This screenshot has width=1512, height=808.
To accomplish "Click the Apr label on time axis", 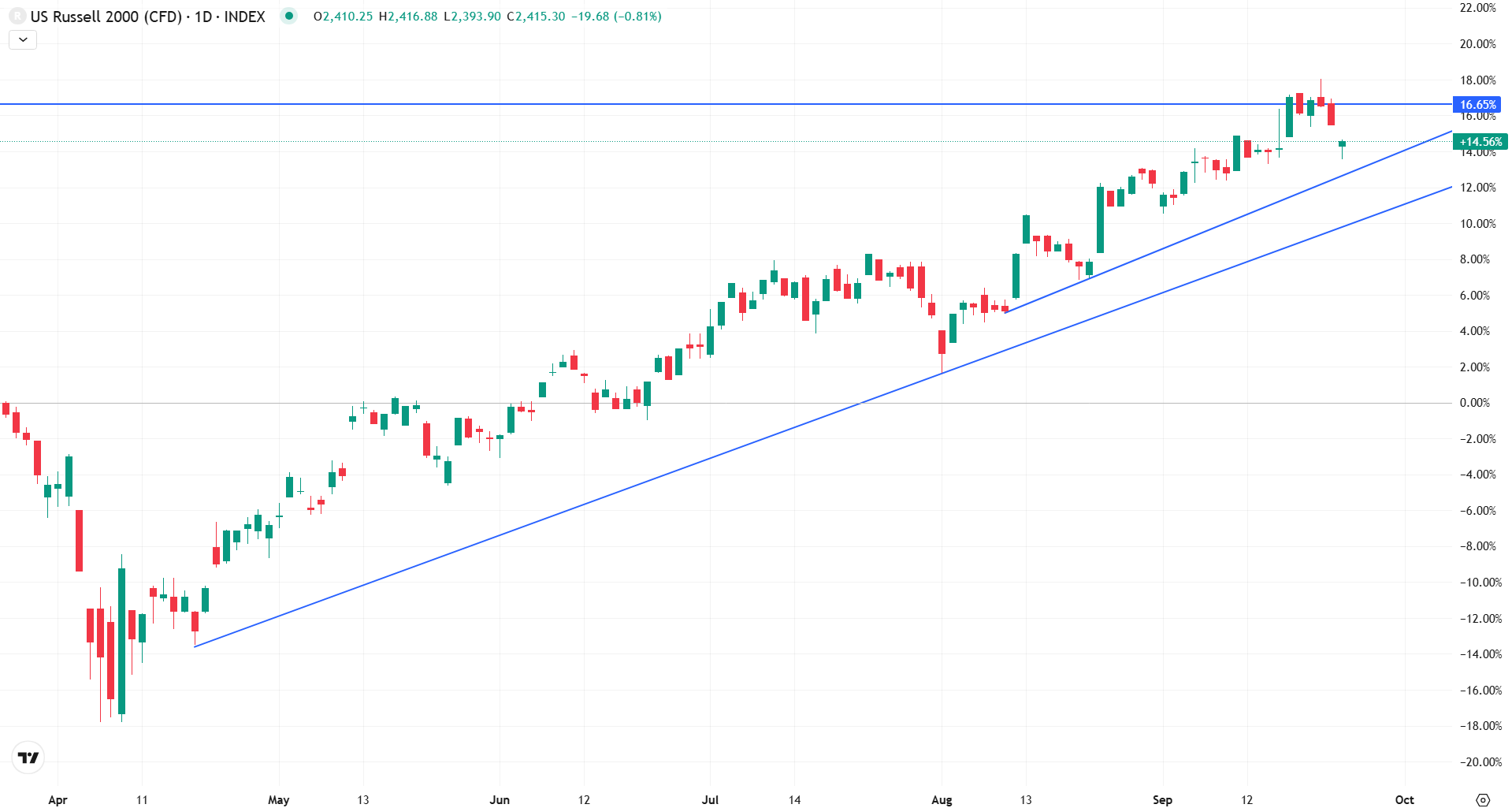I will [58, 799].
